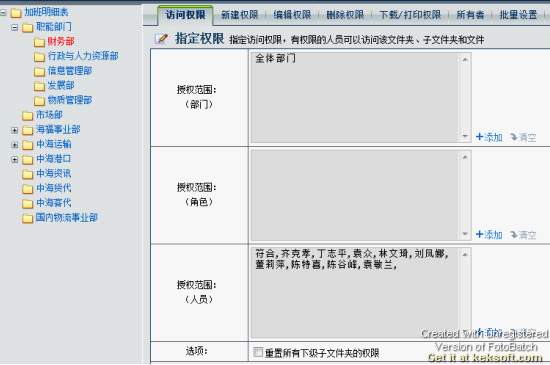This screenshot has width=550, height=365.
Task: Click the pencil edit icon beside 指定权限
Action: click(161, 38)
